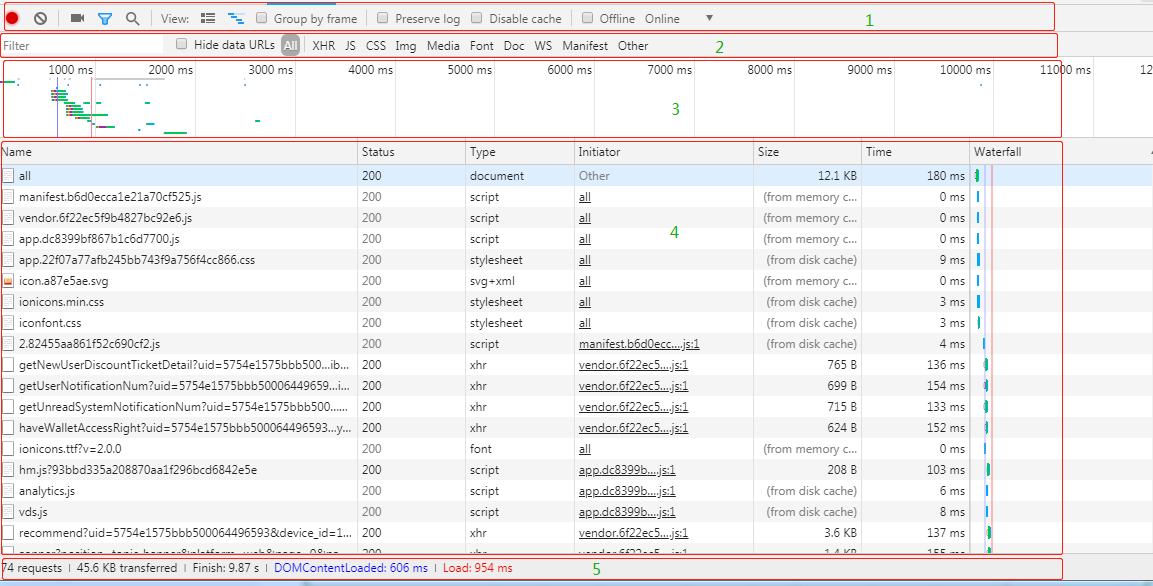Toggle capture screenshots camera icon
Screen dimensions: 1153x586
[x=78, y=18]
